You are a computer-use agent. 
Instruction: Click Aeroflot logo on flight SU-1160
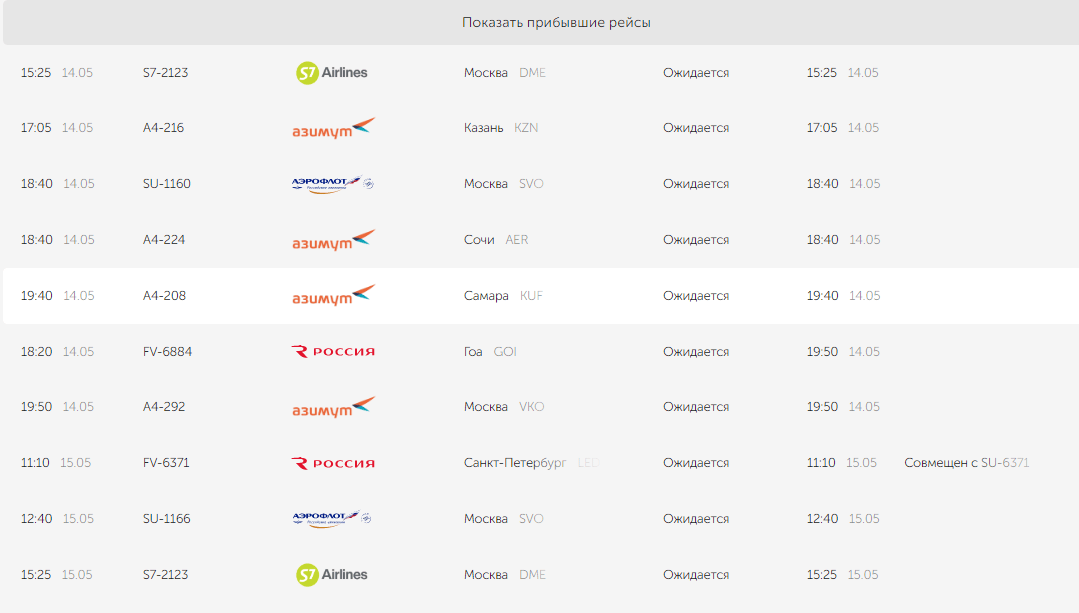click(x=333, y=184)
